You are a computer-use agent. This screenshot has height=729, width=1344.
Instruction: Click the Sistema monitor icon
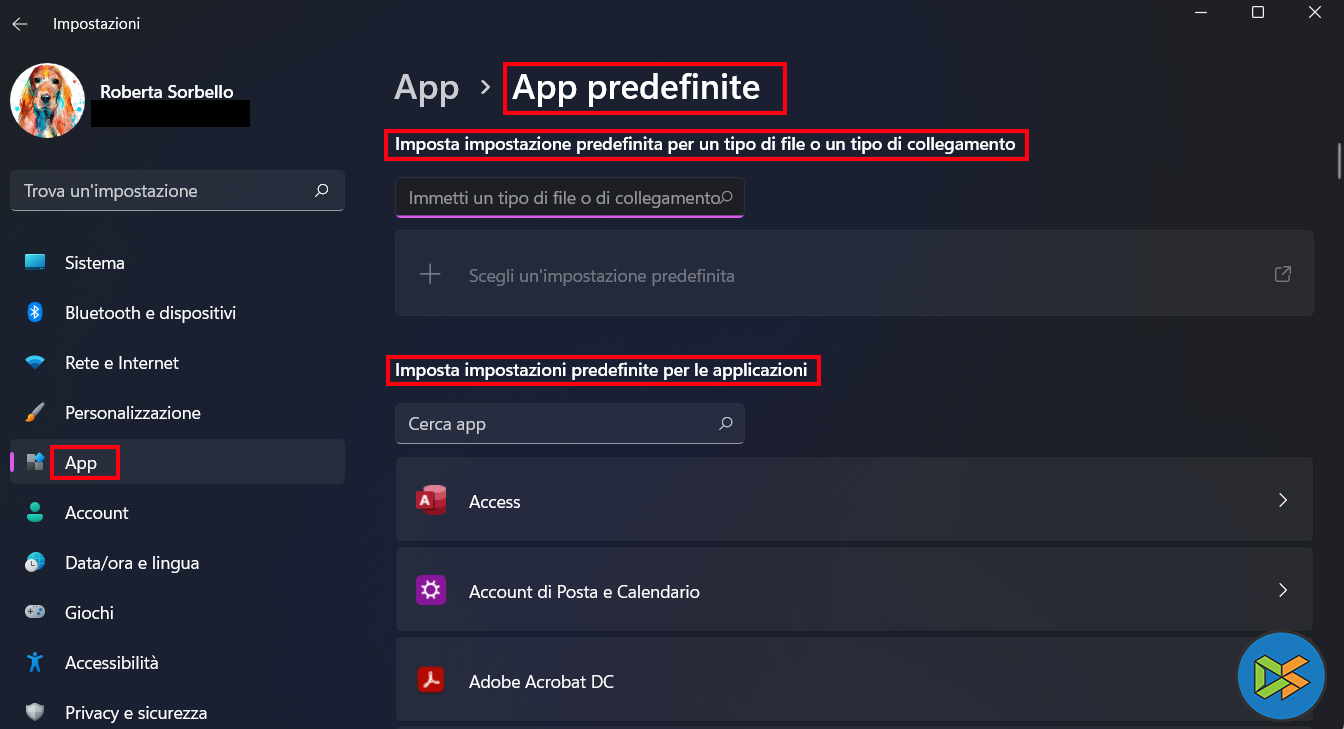coord(35,263)
